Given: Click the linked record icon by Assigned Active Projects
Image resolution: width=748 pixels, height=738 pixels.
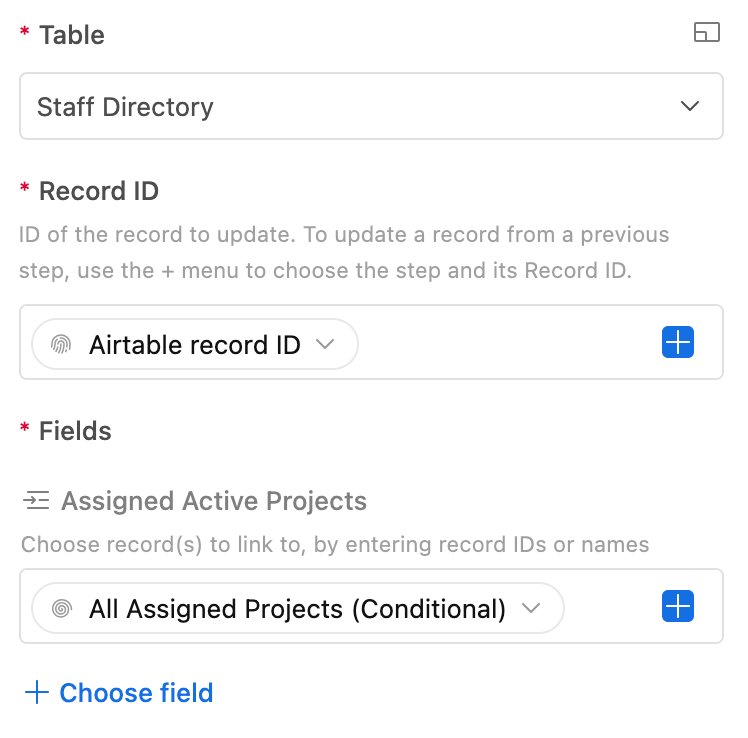Looking at the screenshot, I should point(36,500).
